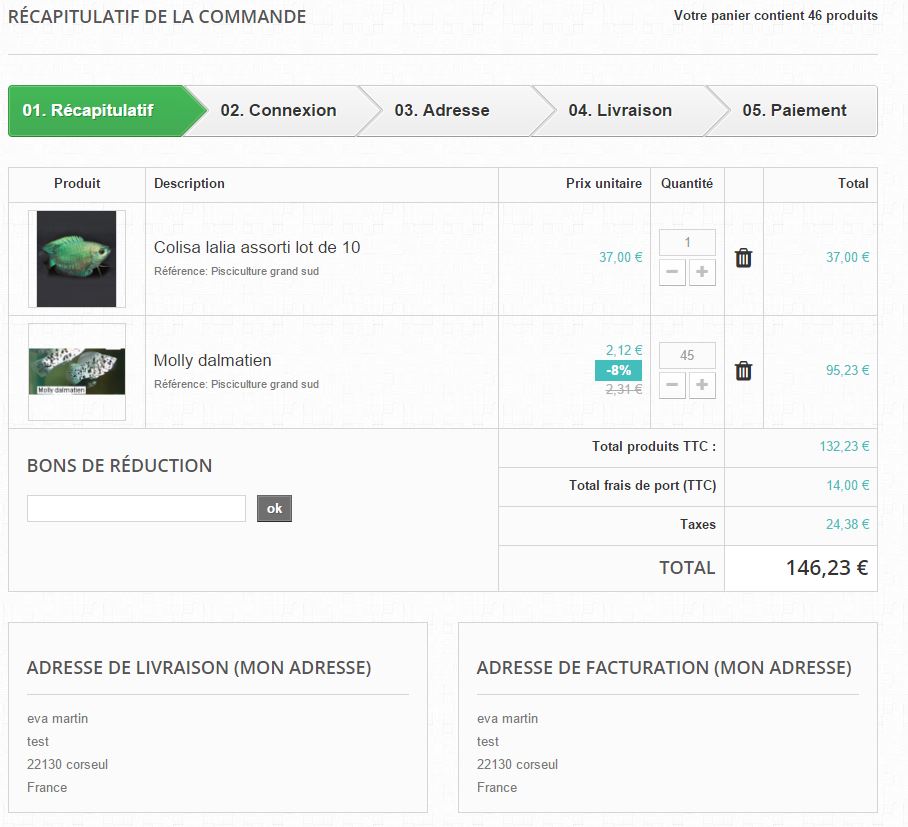Select the crossed-out price 2,31 €
The width and height of the screenshot is (908, 827).
tap(624, 390)
